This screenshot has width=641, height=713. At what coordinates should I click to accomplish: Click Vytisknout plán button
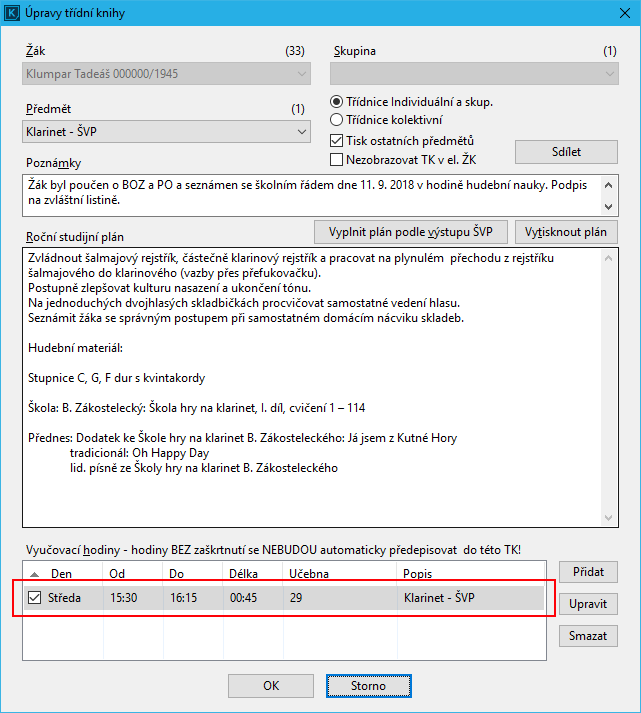pyautogui.click(x=567, y=232)
